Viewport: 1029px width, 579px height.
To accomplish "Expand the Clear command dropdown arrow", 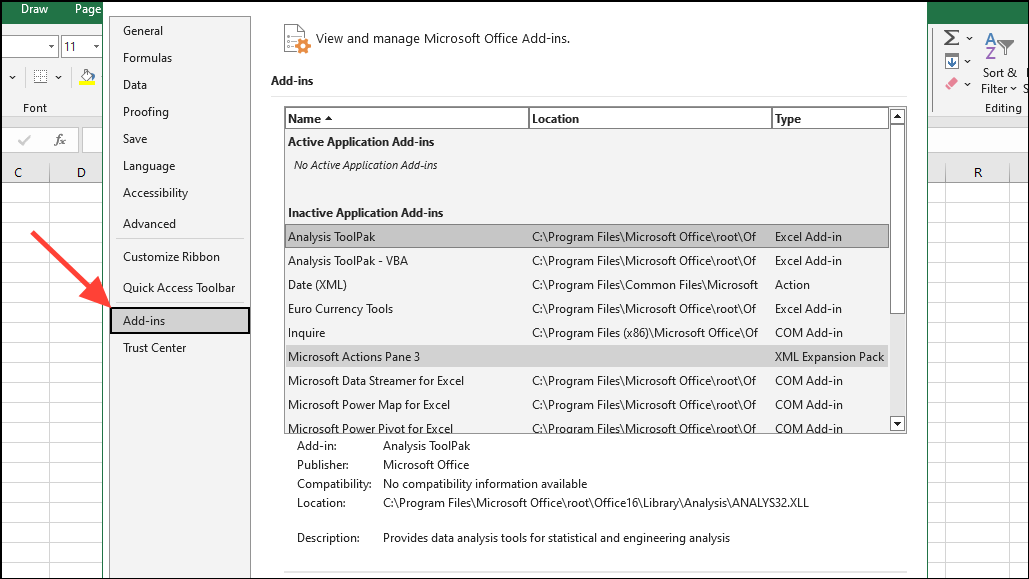I will point(967,84).
